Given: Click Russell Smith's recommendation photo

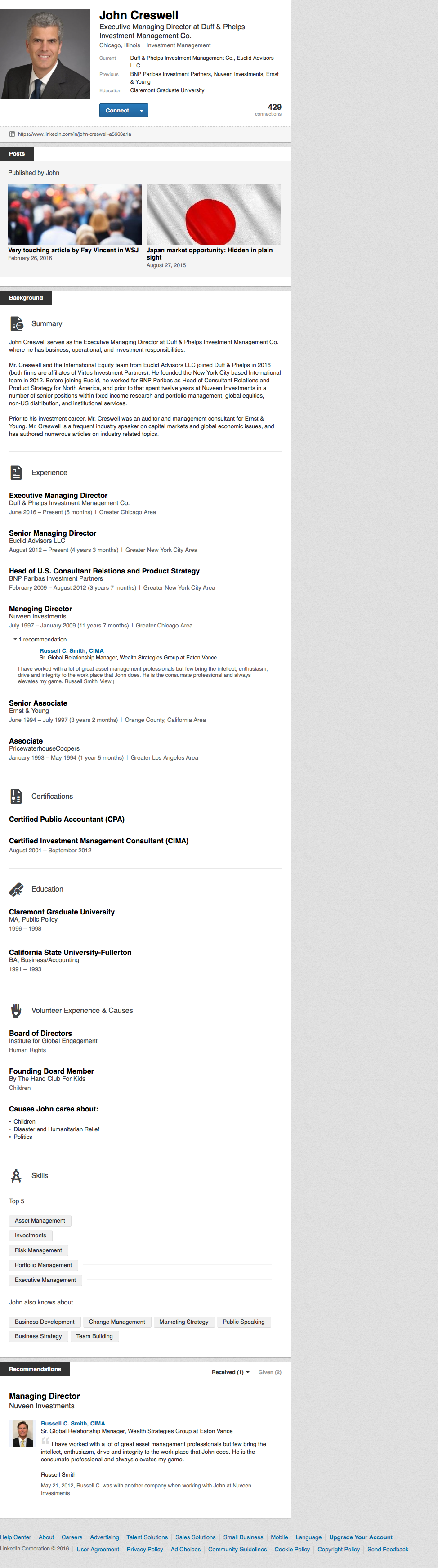Looking at the screenshot, I should click(23, 1434).
